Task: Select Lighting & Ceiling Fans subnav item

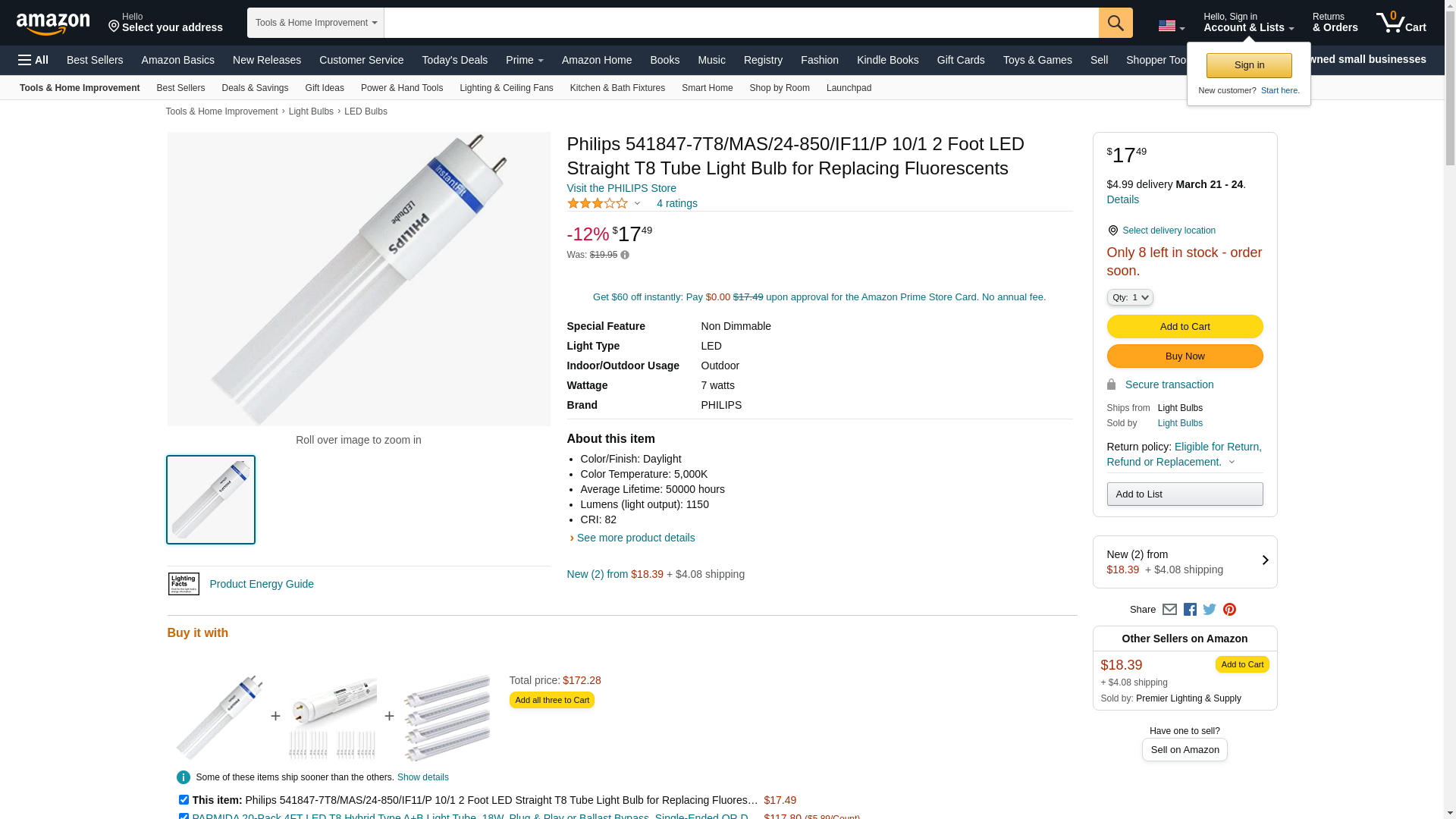Action: tap(506, 88)
